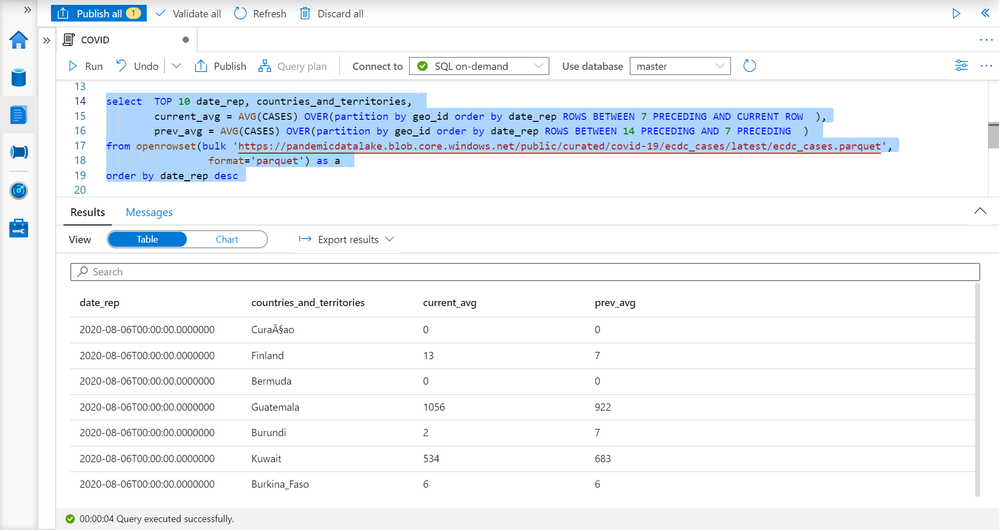
Task: Refresh the database list icon
Action: (x=750, y=66)
